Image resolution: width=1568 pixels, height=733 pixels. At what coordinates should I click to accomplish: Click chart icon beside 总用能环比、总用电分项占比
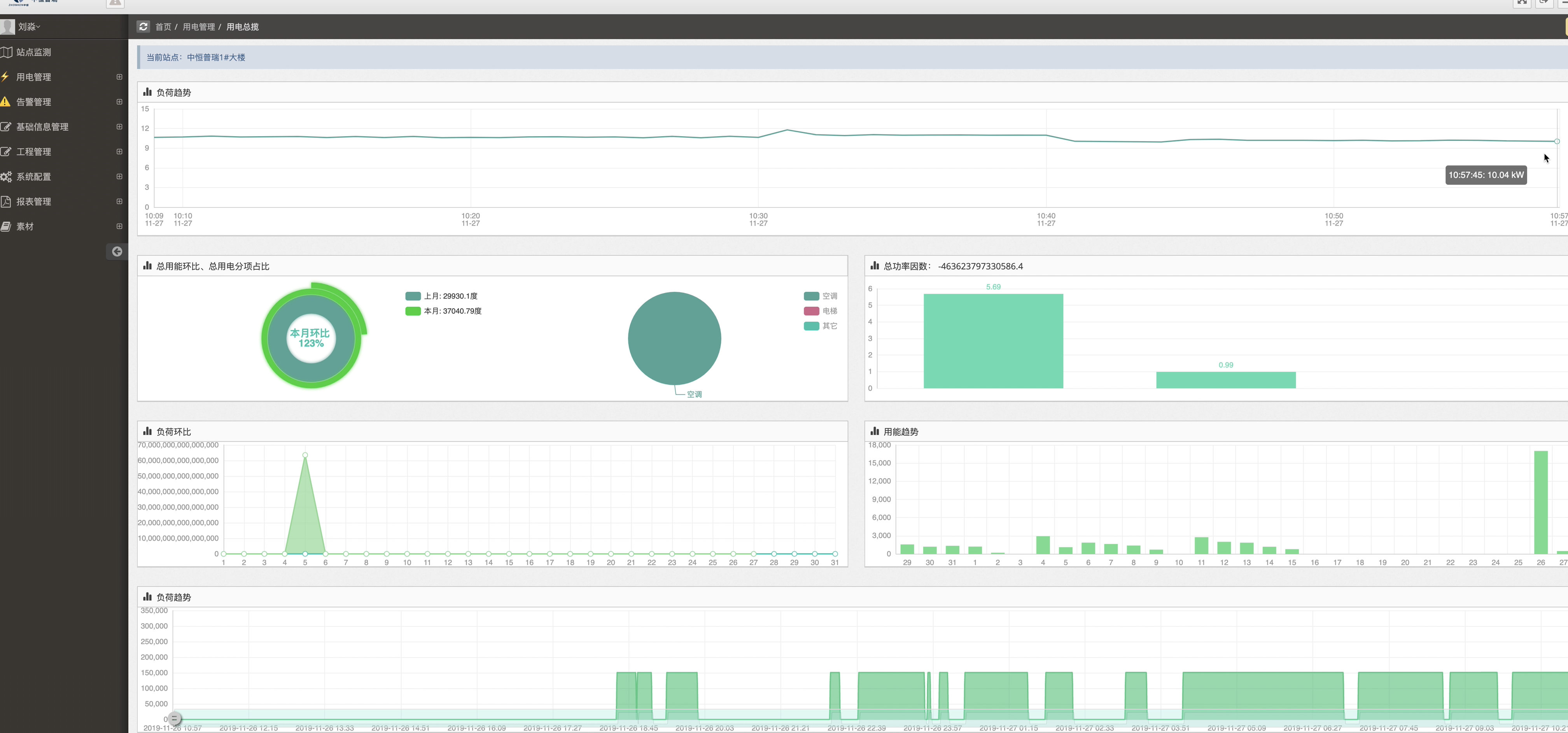point(147,265)
